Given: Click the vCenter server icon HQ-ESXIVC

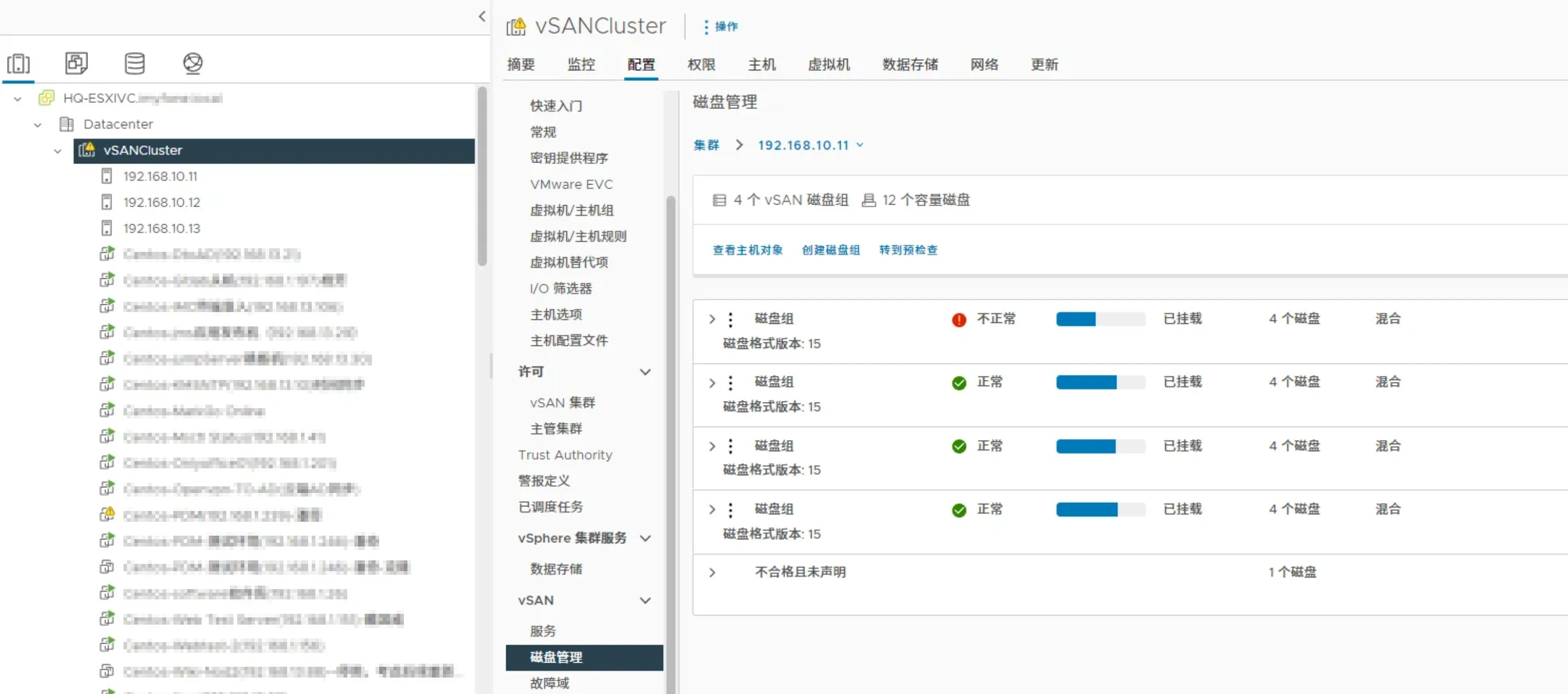Looking at the screenshot, I should click(47, 98).
